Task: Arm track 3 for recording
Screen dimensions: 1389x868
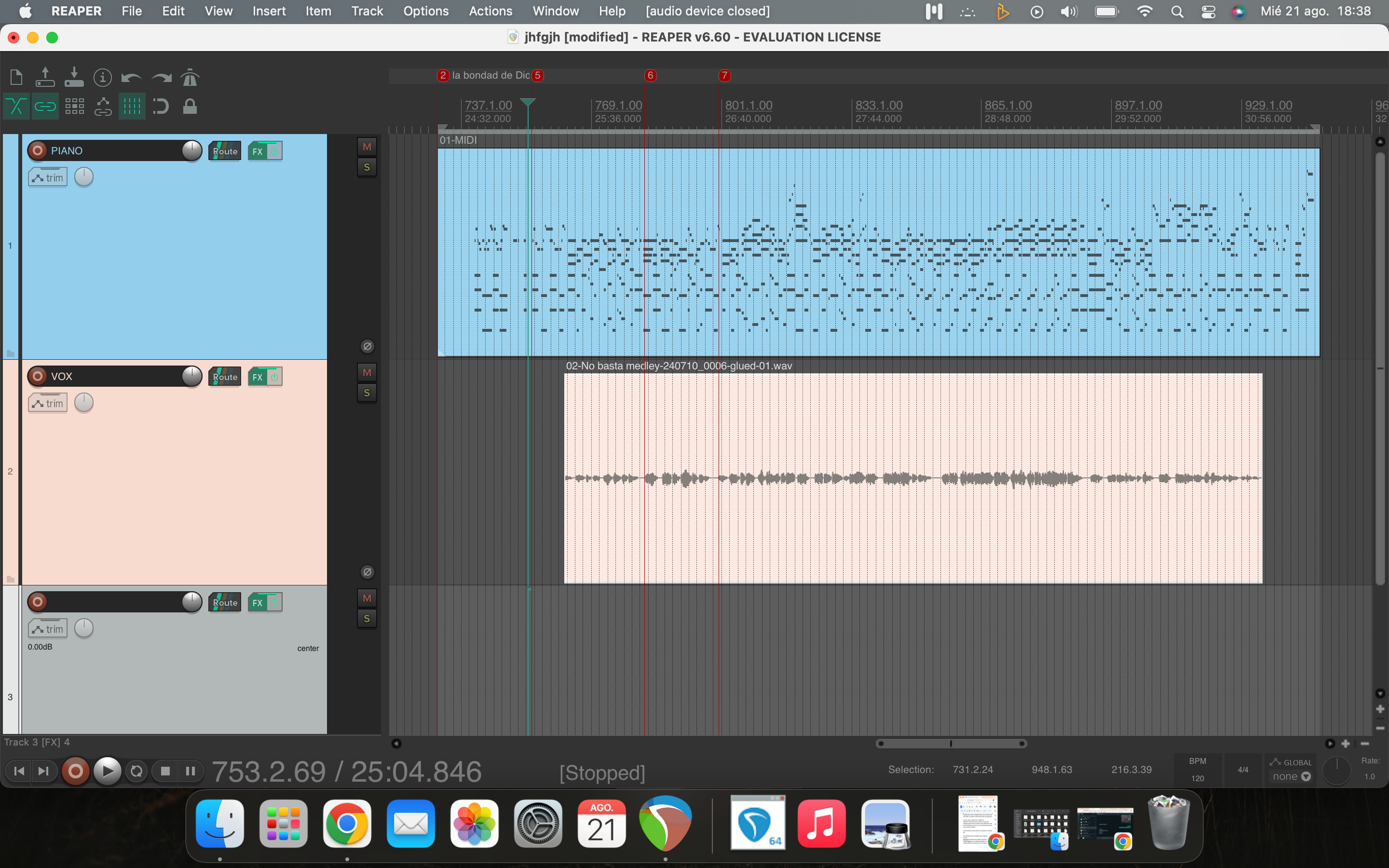Action: point(37,602)
